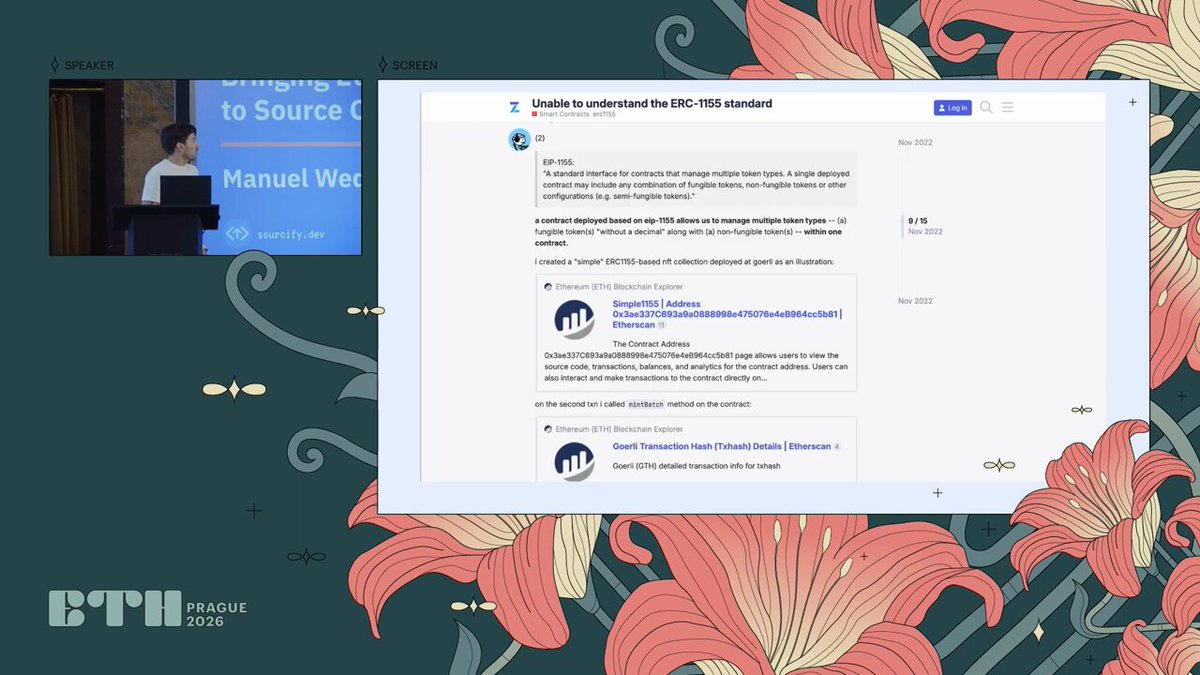The image size is (1200, 675).
Task: Click the Etherscan logo in Goerli Transaction card
Action: [x=574, y=461]
